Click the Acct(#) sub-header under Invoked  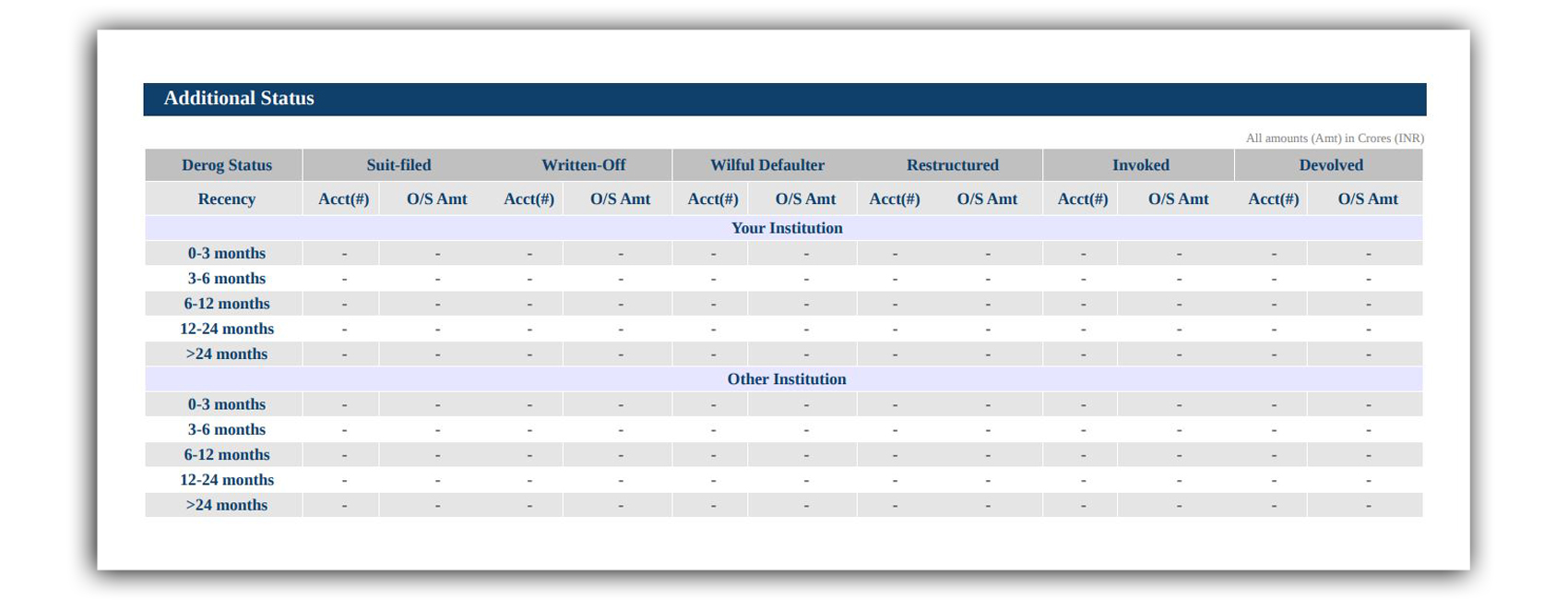pyautogui.click(x=1082, y=199)
